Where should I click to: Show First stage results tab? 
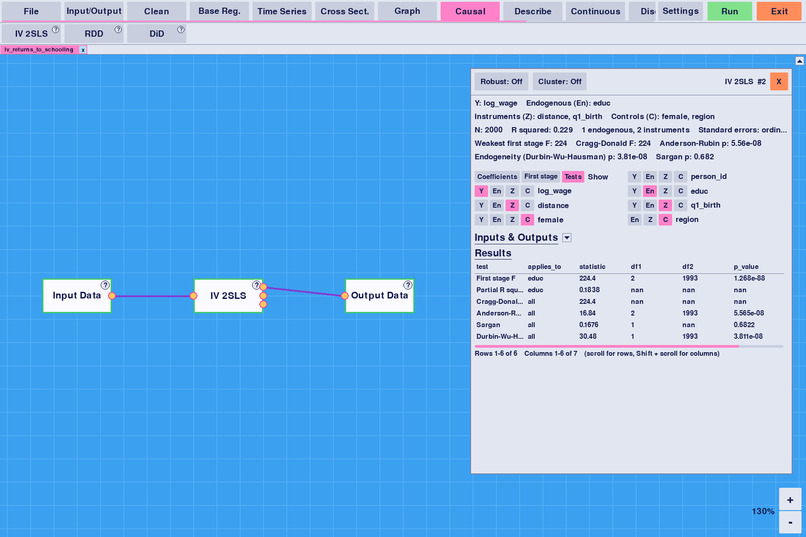[541, 177]
